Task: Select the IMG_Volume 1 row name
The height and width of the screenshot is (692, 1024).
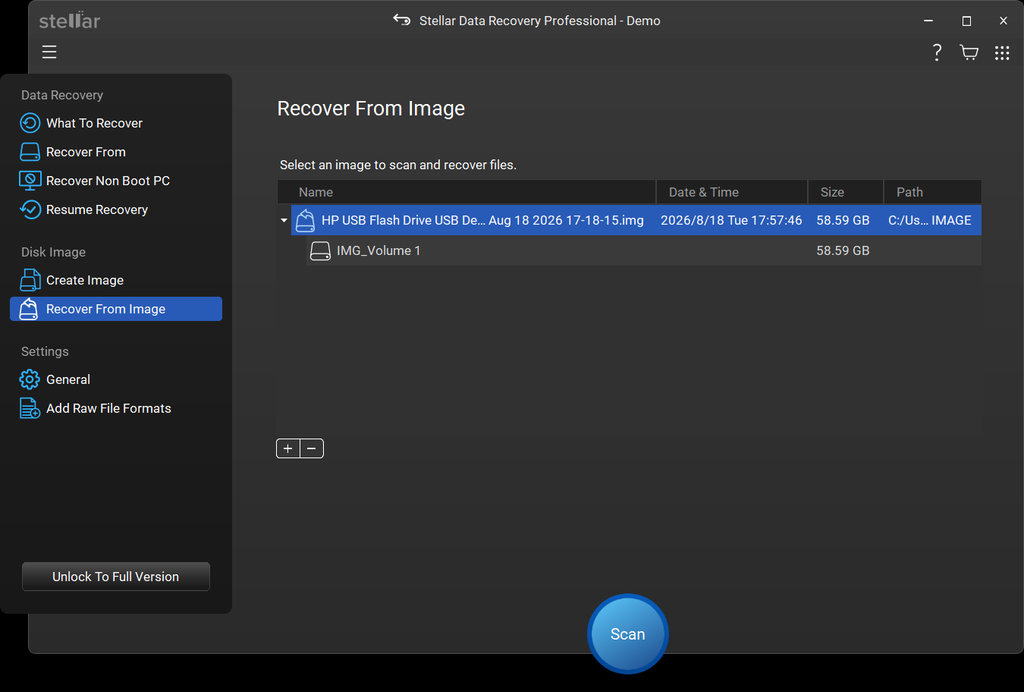Action: pyautogui.click(x=378, y=251)
